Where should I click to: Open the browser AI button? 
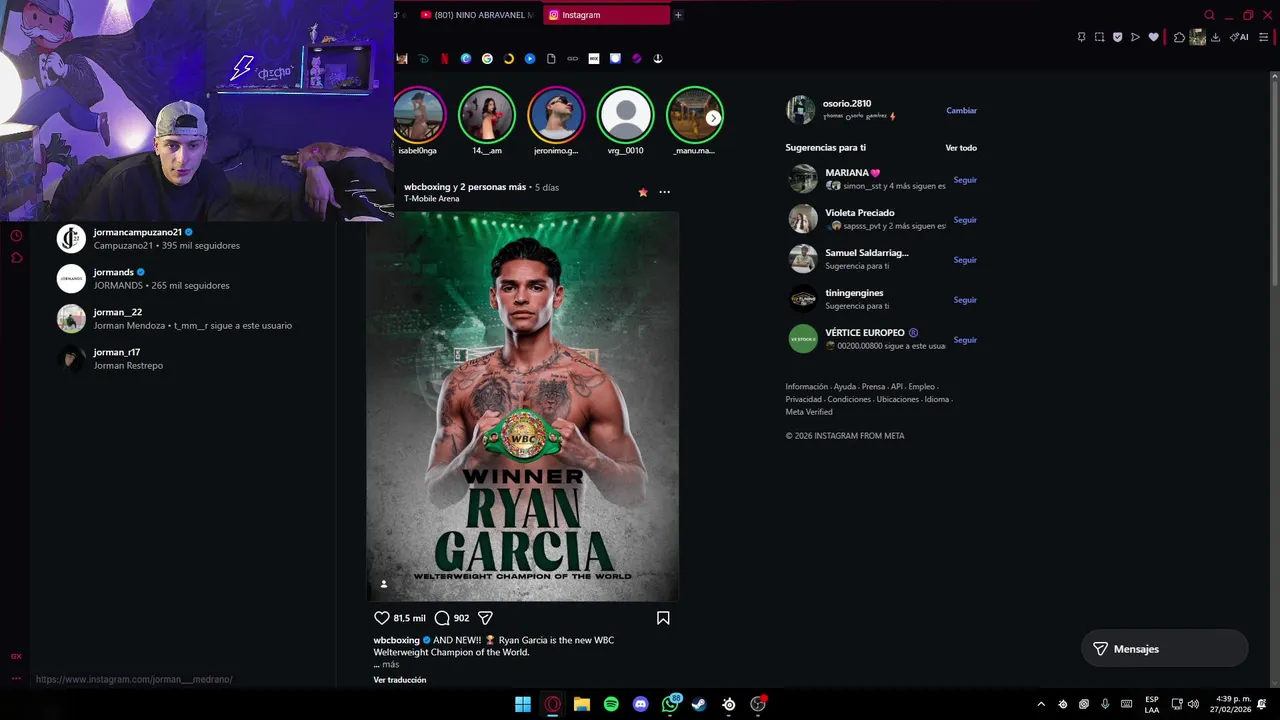1239,37
